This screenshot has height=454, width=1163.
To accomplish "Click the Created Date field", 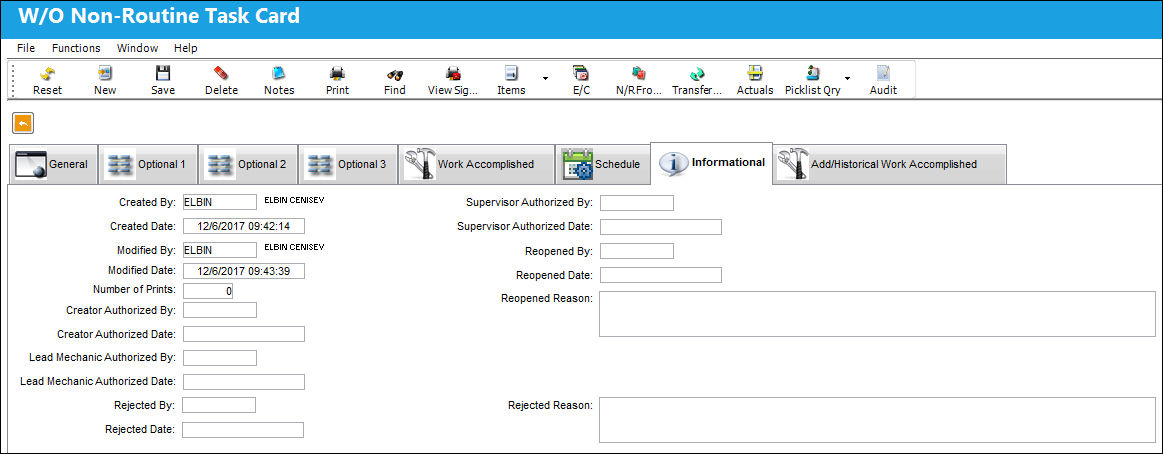I will click(243, 226).
